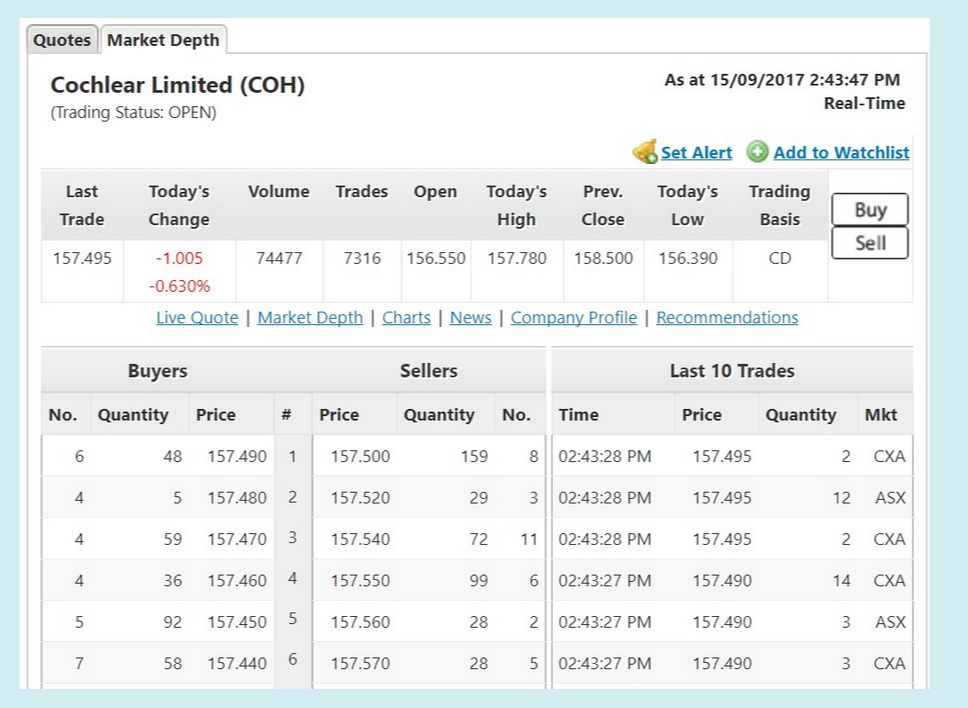Click the Set Alert bell icon
968x708 pixels.
pyautogui.click(x=645, y=151)
